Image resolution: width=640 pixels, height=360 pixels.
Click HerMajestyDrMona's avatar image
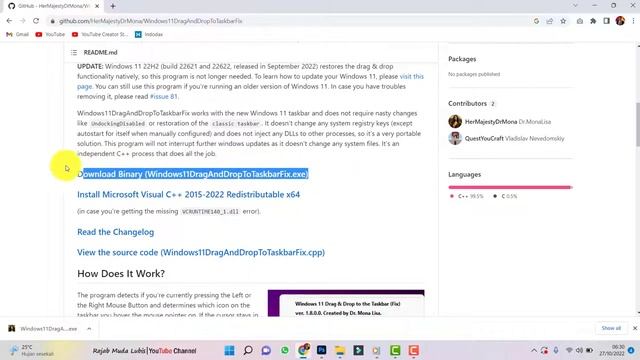(x=455, y=122)
